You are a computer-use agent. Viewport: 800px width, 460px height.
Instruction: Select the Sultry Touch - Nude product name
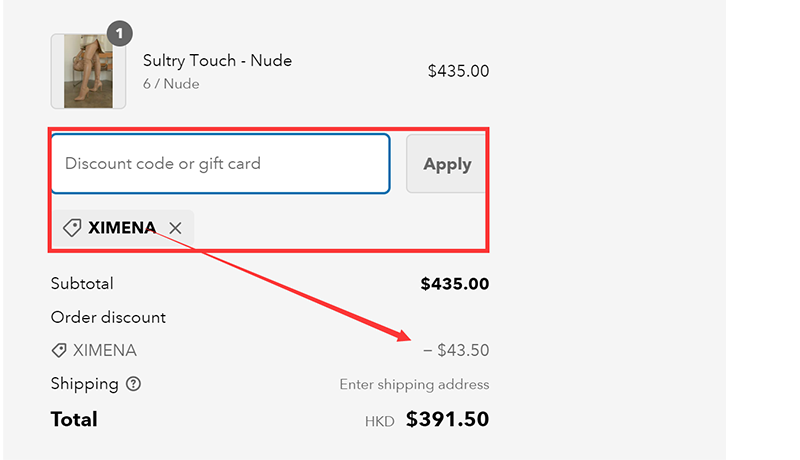217,61
